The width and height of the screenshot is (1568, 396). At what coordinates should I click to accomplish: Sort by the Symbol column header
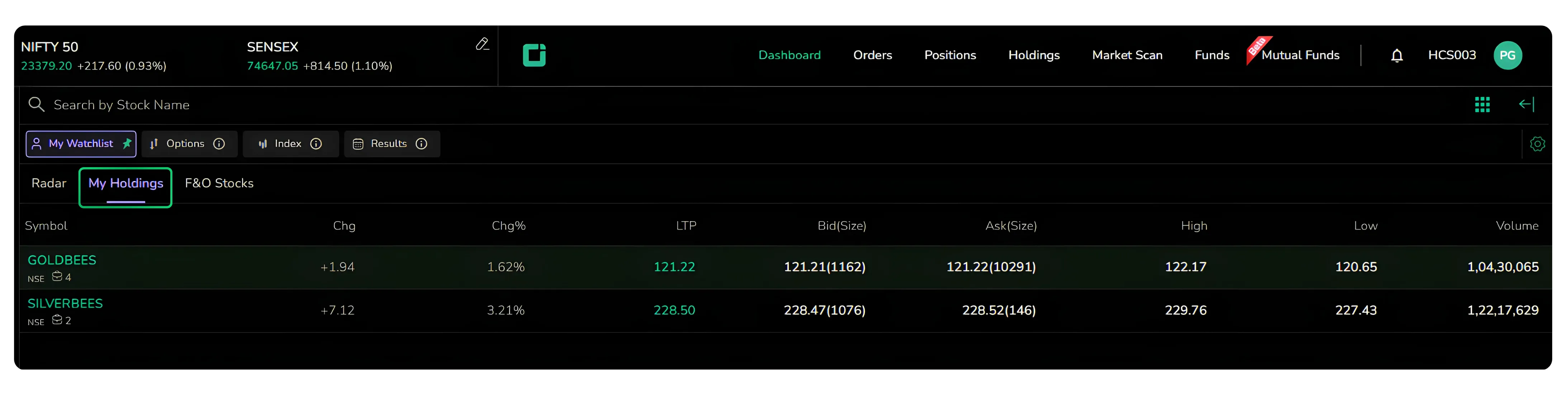pos(46,226)
